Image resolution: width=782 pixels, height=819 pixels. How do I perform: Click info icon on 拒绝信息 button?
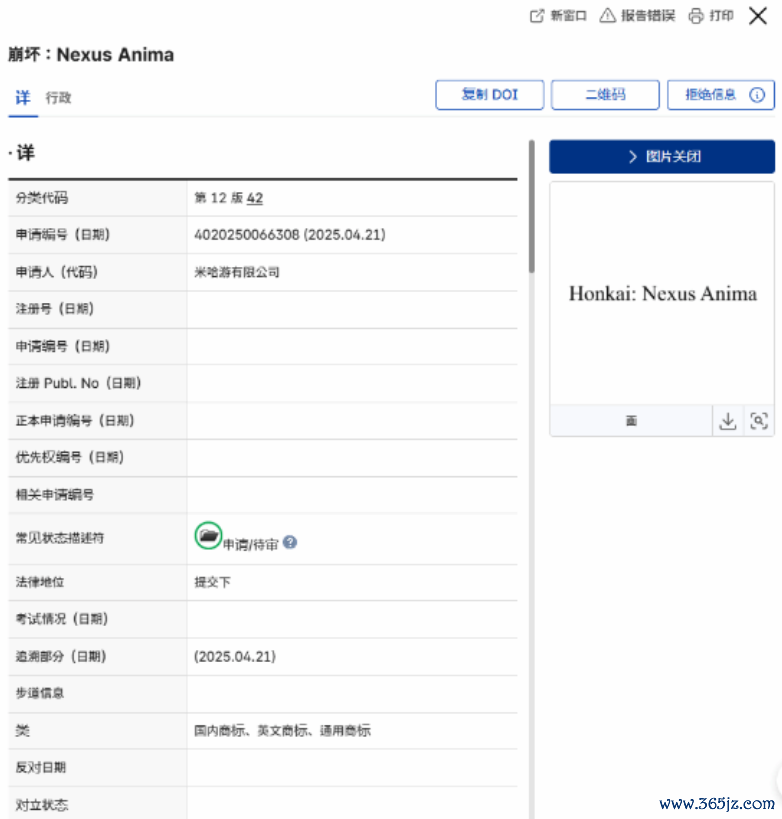(x=757, y=95)
